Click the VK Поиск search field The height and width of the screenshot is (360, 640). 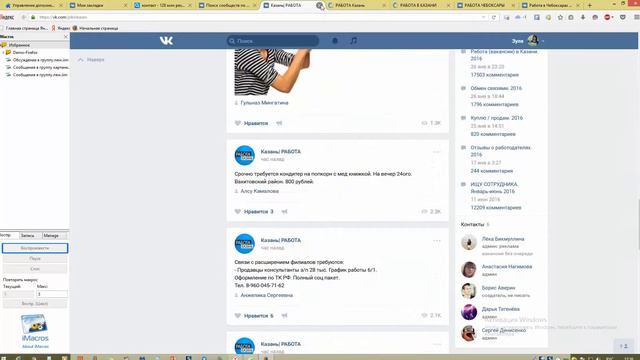click(x=273, y=41)
